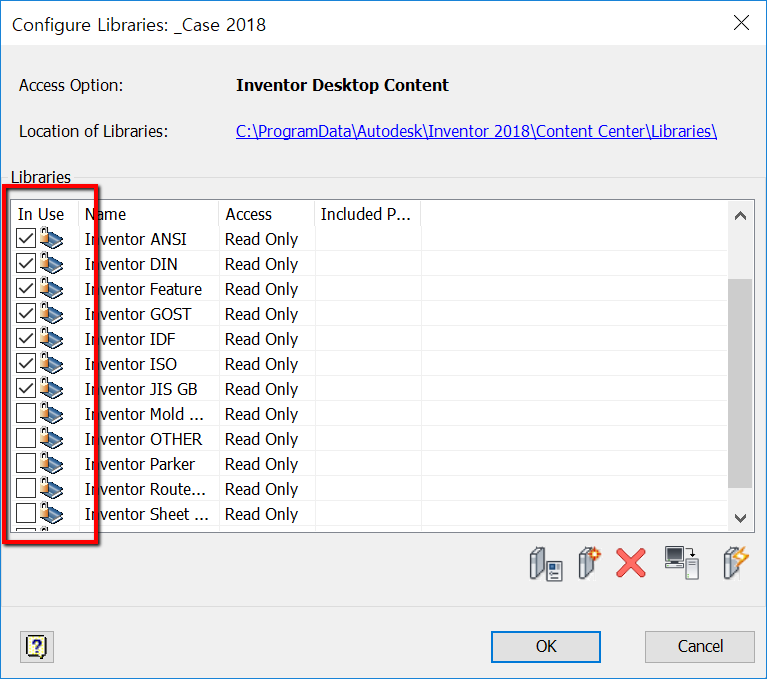This screenshot has height=679, width=767.
Task: Select the Inventor Mold ... name text
Action: click(144, 414)
